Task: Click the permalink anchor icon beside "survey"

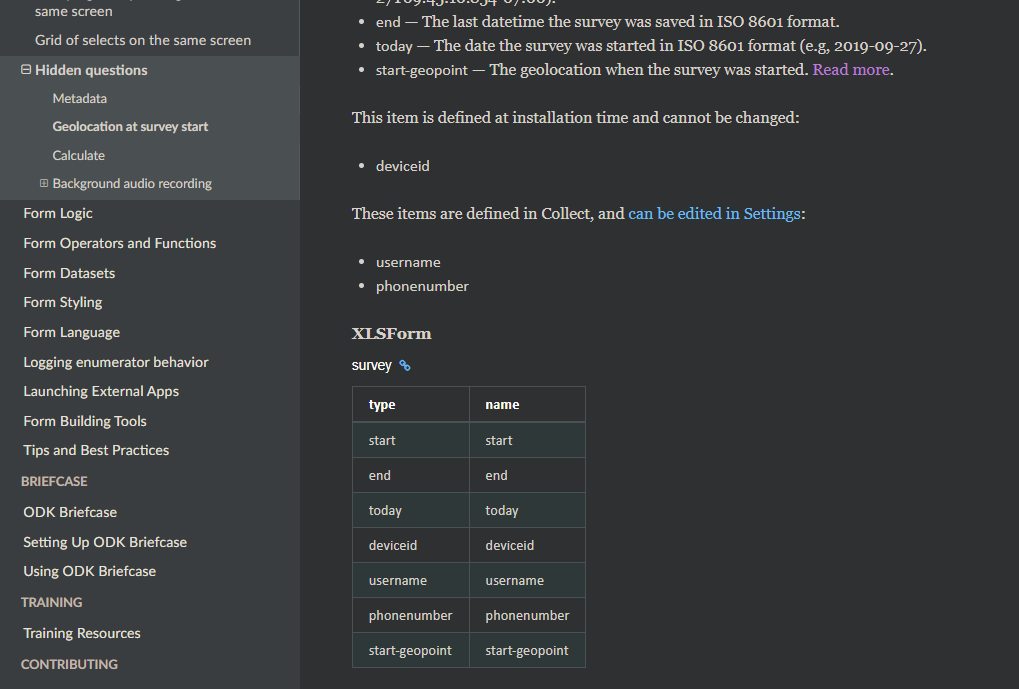Action: click(x=404, y=365)
